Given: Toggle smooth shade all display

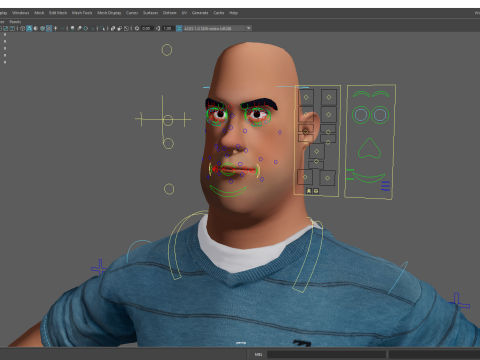Looking at the screenshot, I should (29, 28).
